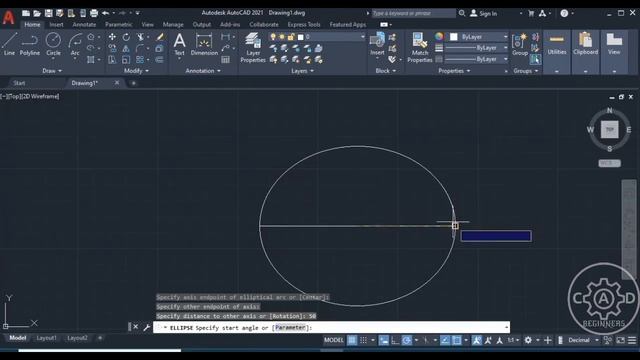Select the Dimension tool
Image resolution: width=640 pixels, height=360 pixels.
[x=204, y=44]
